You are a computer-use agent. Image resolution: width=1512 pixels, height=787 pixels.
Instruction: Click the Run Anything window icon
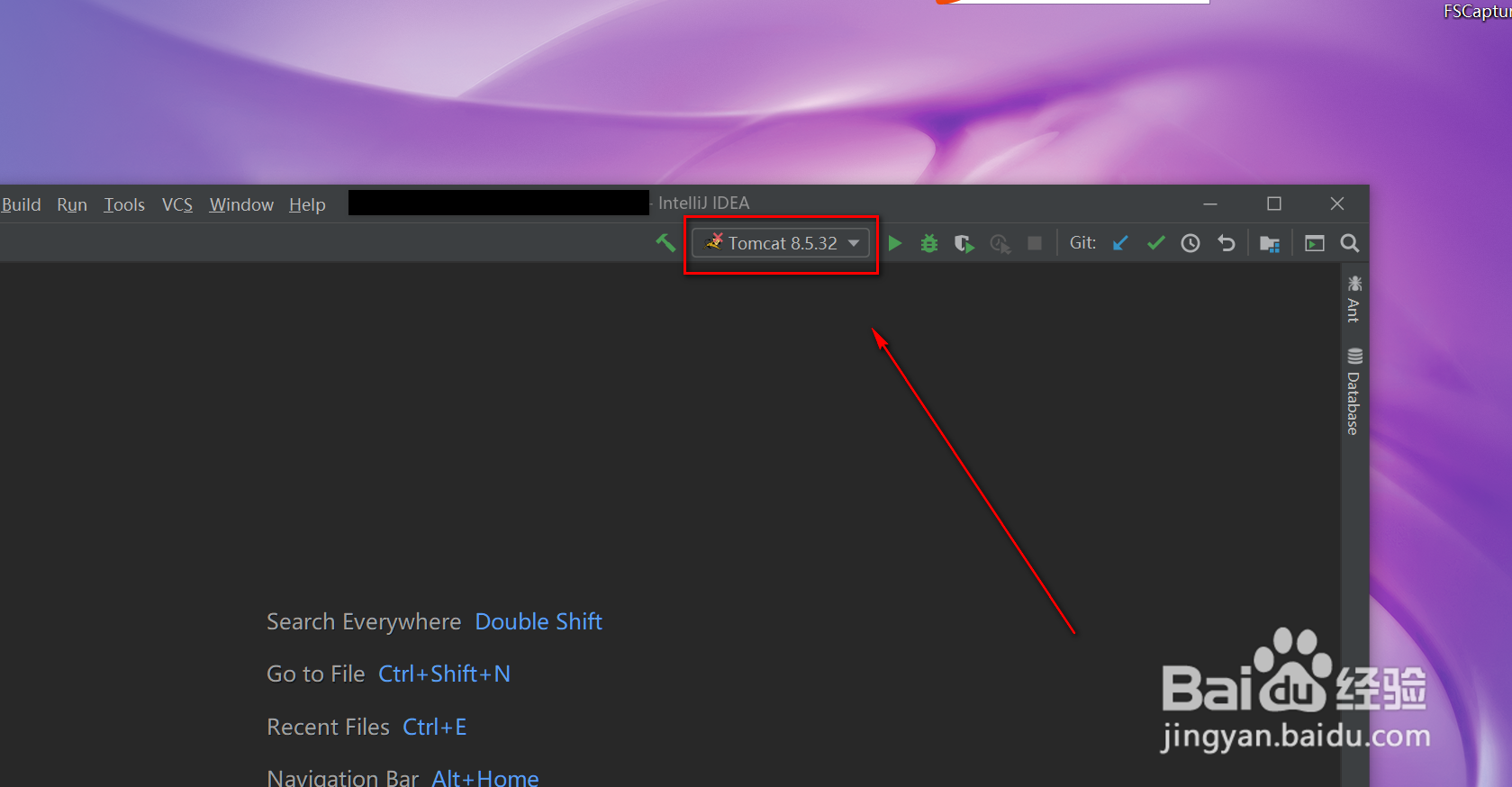pos(1315,243)
